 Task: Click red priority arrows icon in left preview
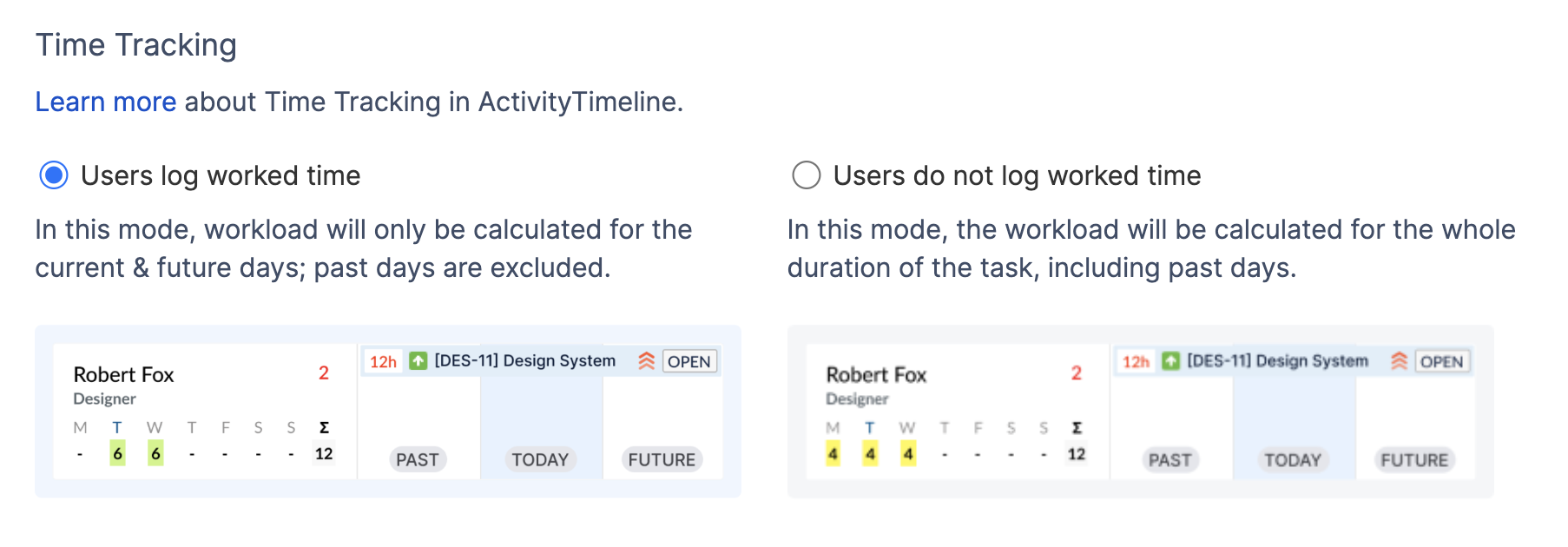click(x=646, y=361)
